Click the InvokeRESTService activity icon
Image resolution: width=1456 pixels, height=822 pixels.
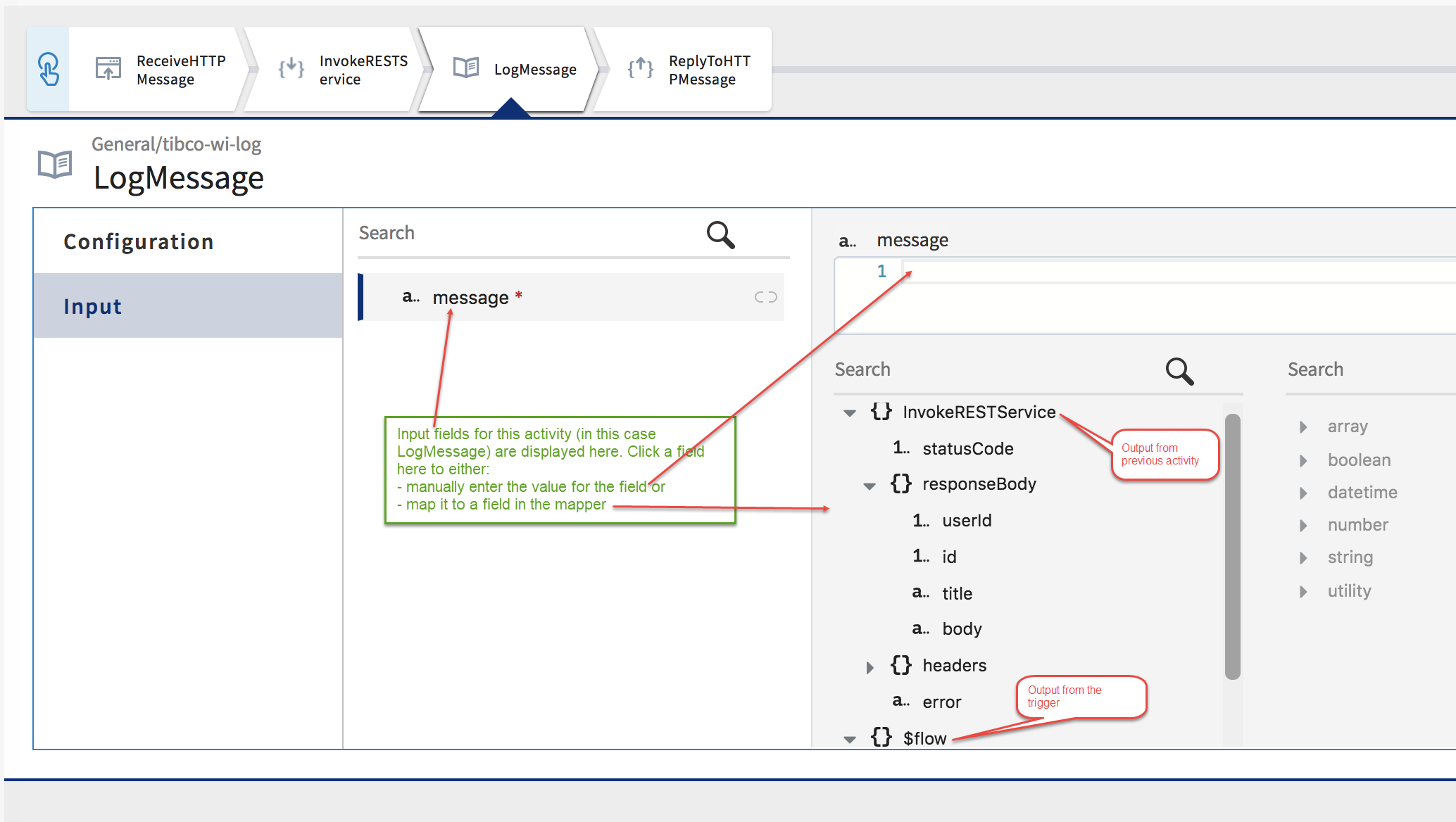click(291, 69)
